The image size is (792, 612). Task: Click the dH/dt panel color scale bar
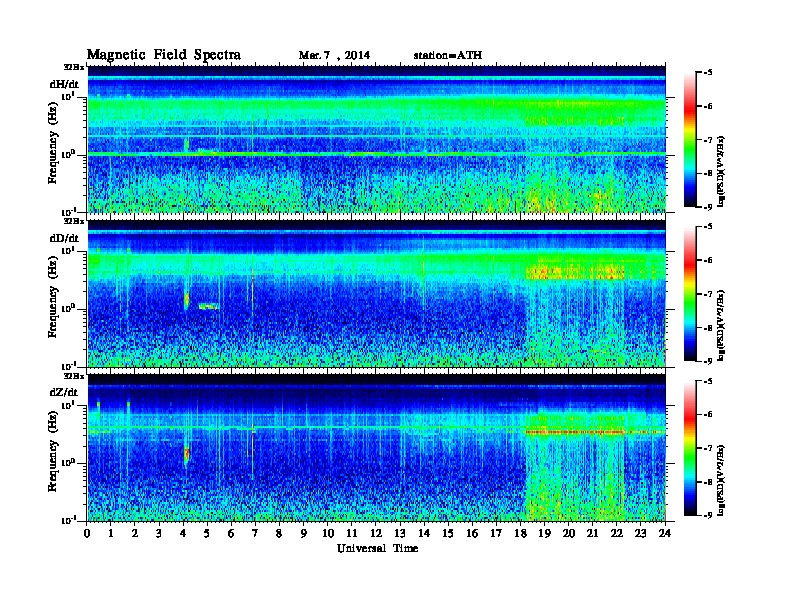(x=690, y=140)
